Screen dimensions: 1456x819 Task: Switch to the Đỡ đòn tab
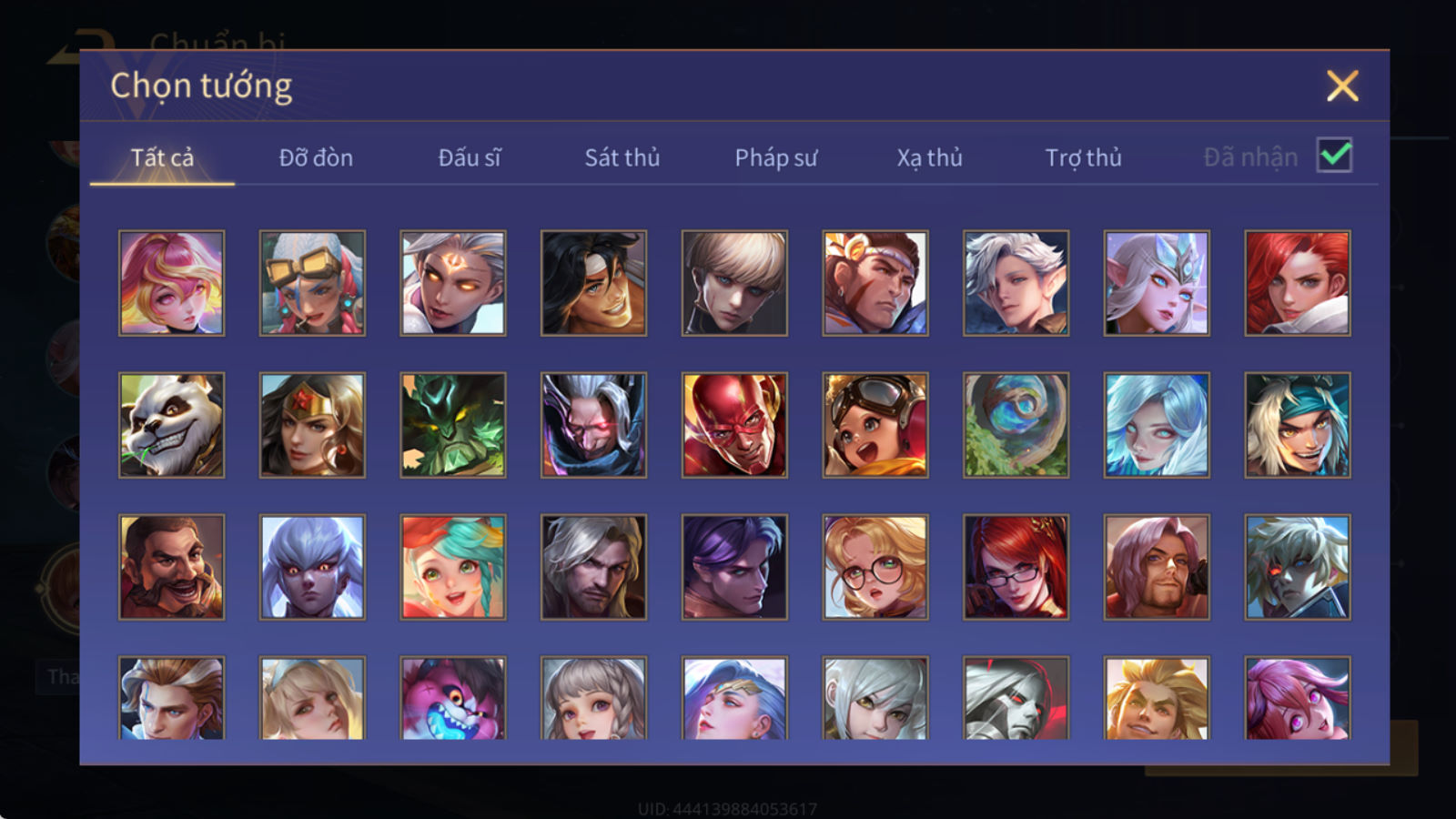point(316,157)
